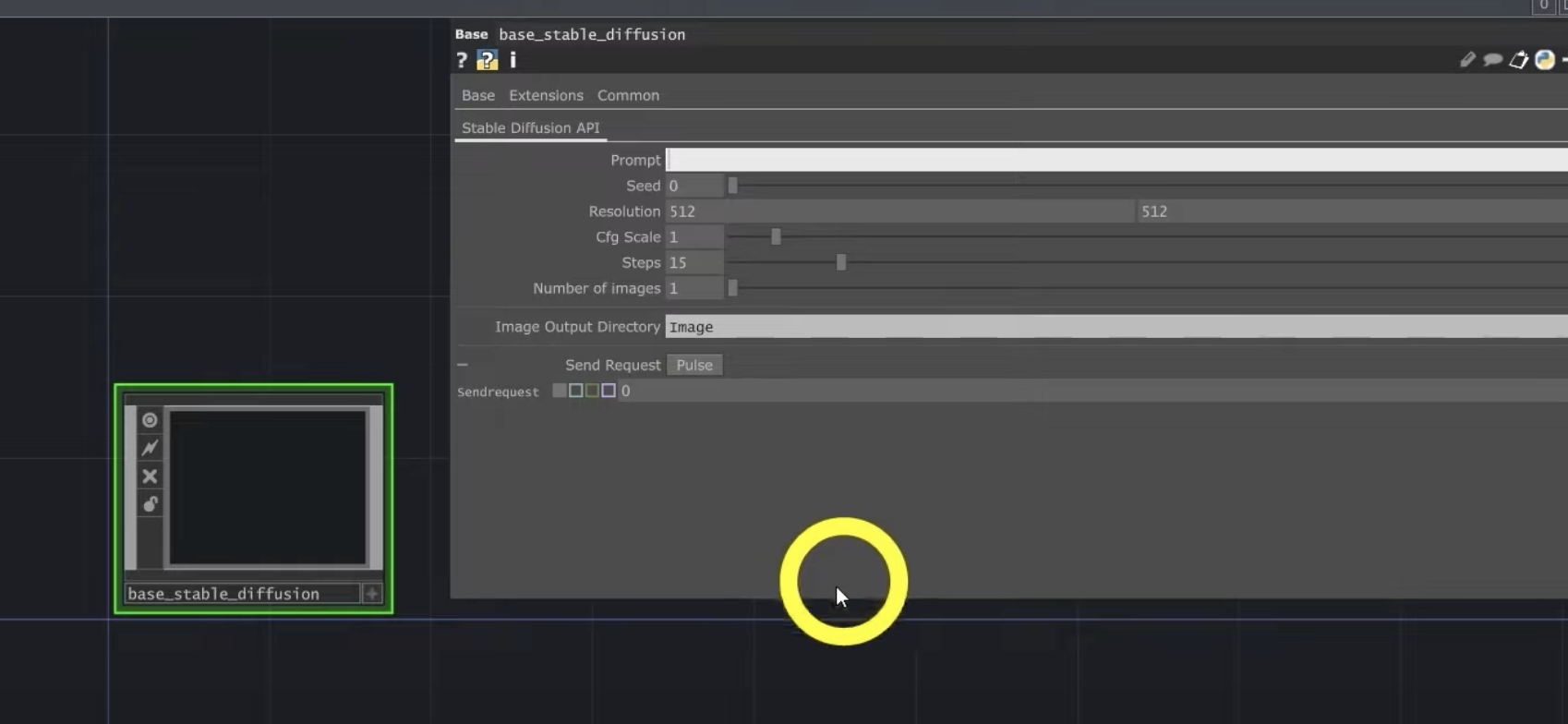Viewport: 1568px width, 724px height.
Task: Click Image Output Directory field
Action: pos(1116,327)
